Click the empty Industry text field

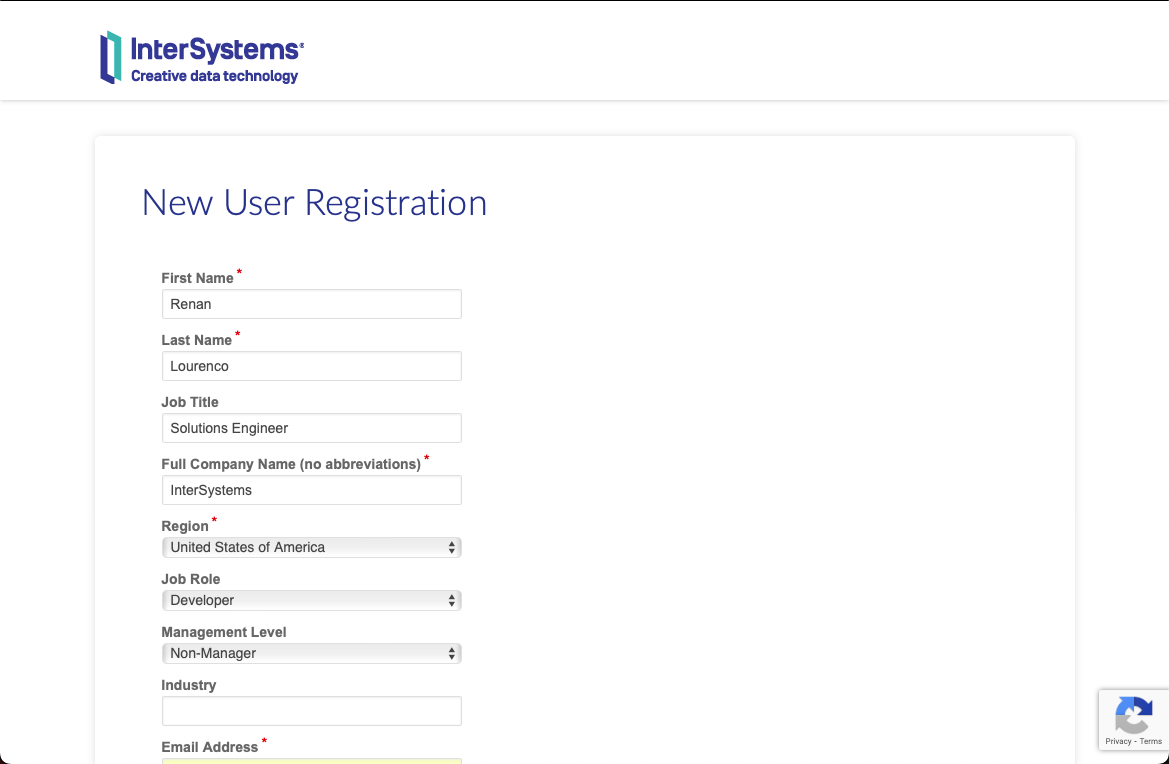(311, 711)
